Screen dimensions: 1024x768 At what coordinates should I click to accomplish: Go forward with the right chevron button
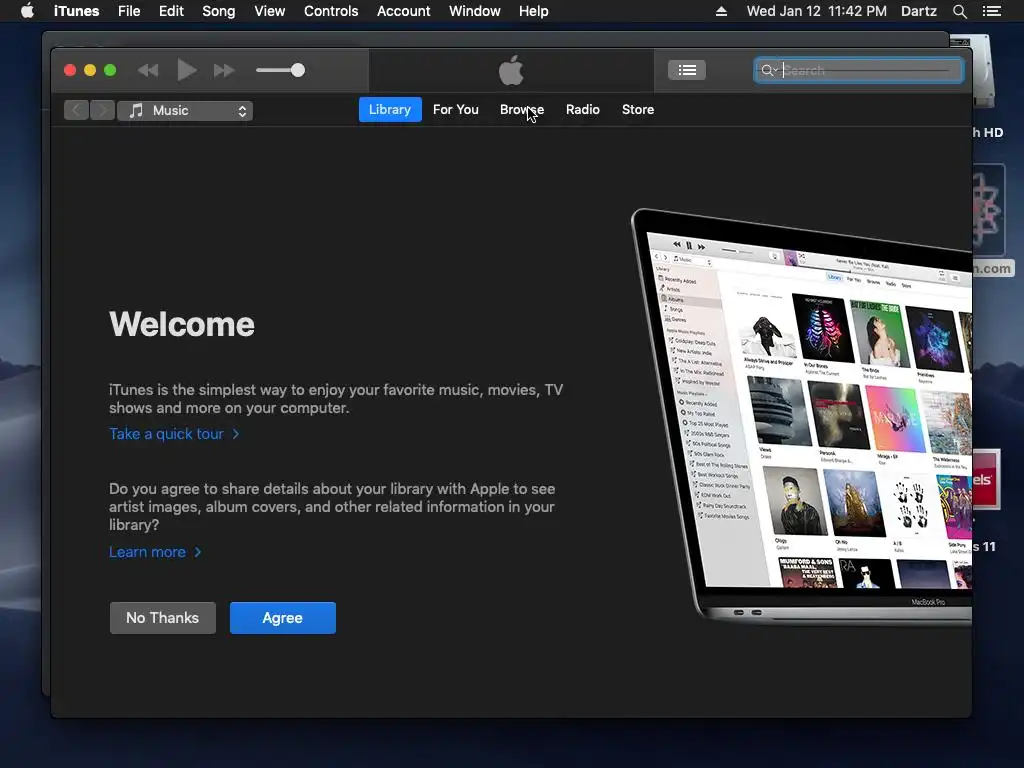click(x=103, y=110)
